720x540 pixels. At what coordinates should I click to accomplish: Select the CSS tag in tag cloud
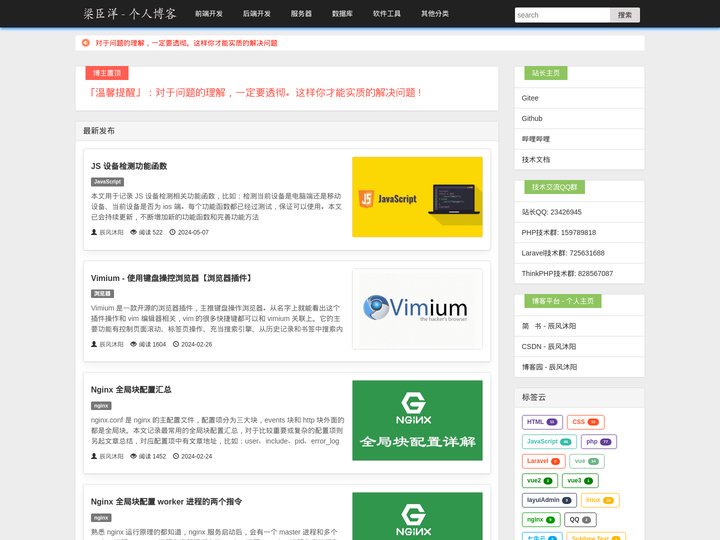pyautogui.click(x=585, y=422)
